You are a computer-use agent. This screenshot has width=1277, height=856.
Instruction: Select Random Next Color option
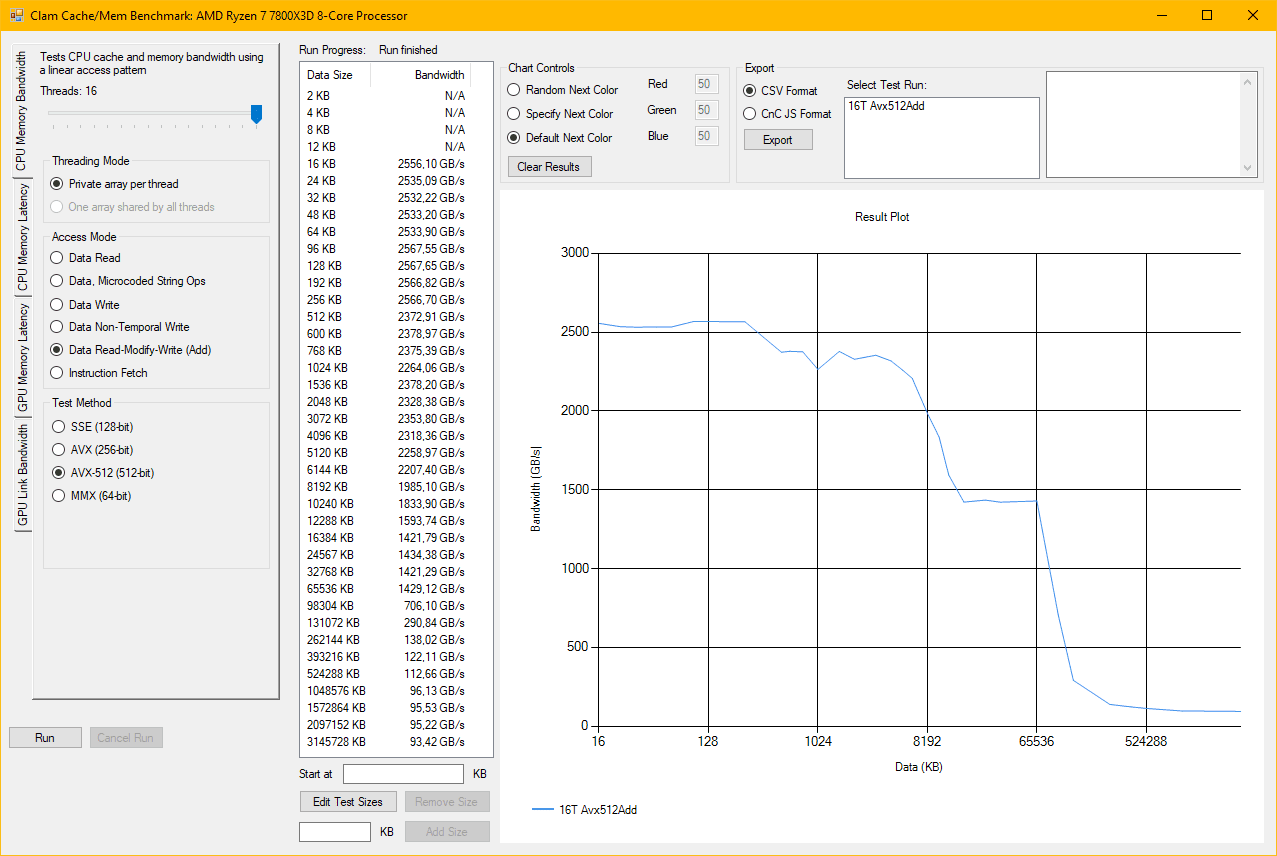[x=564, y=90]
